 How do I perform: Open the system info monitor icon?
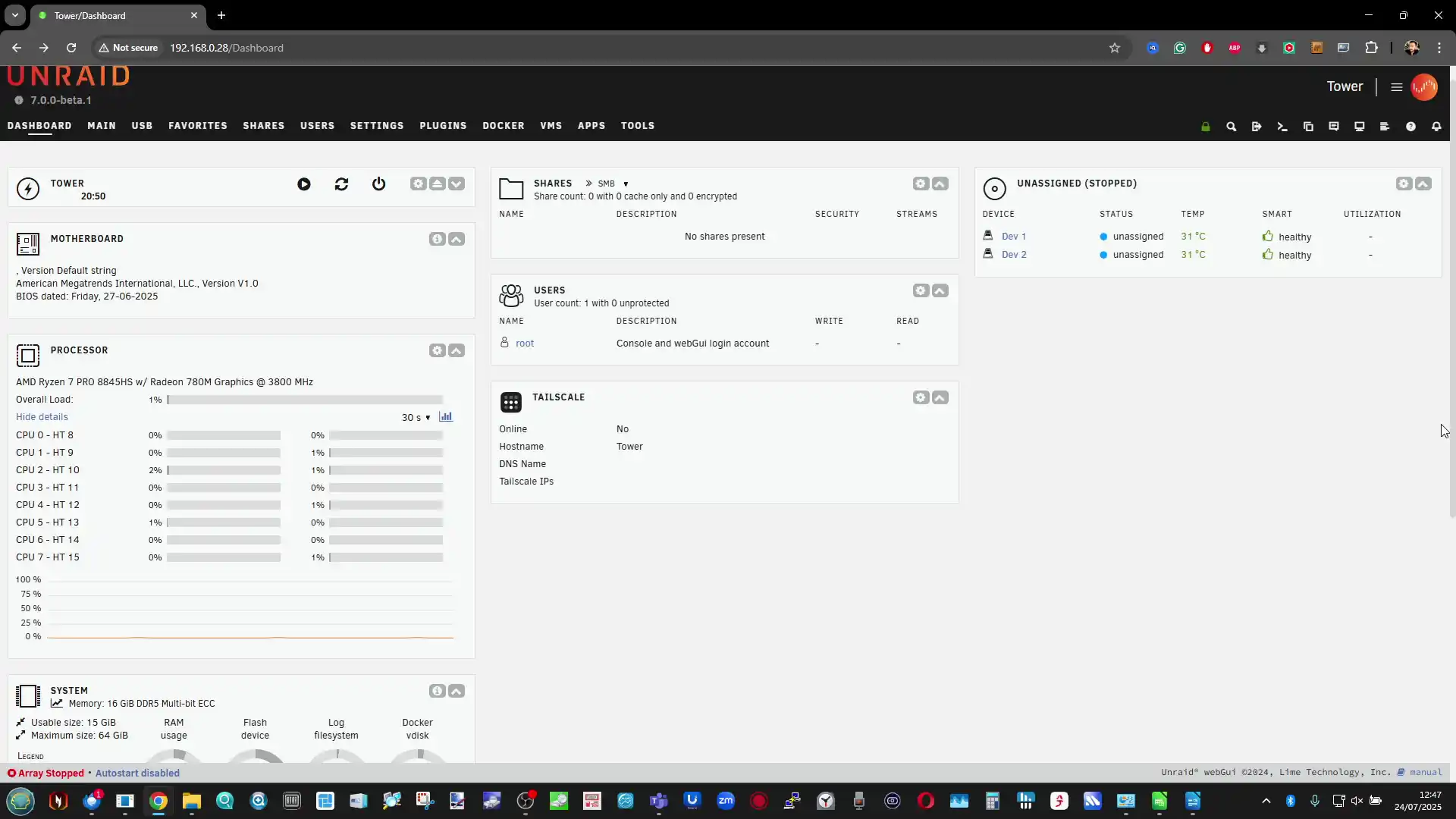1360,127
